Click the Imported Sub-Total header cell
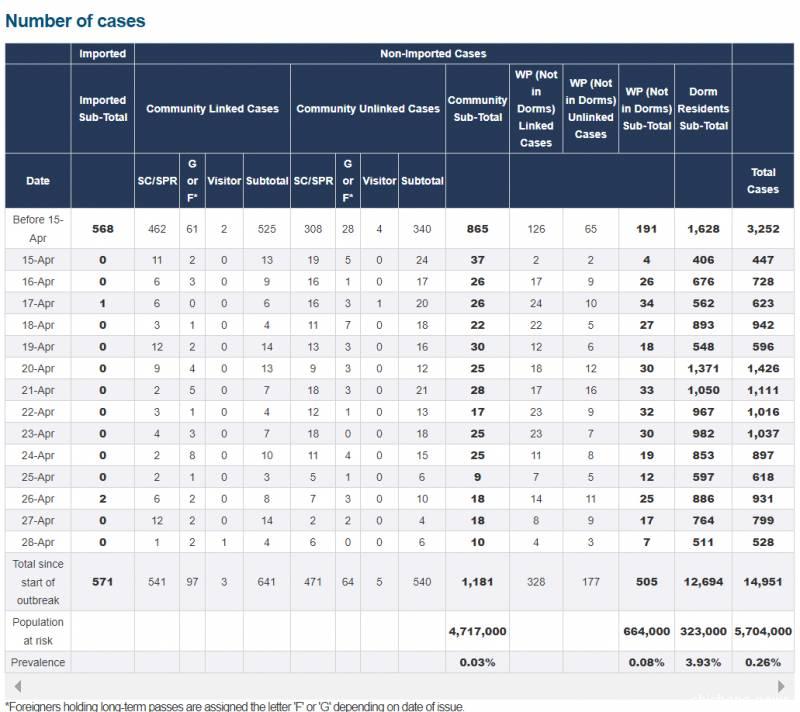The height and width of the screenshot is (712, 800). tap(103, 109)
